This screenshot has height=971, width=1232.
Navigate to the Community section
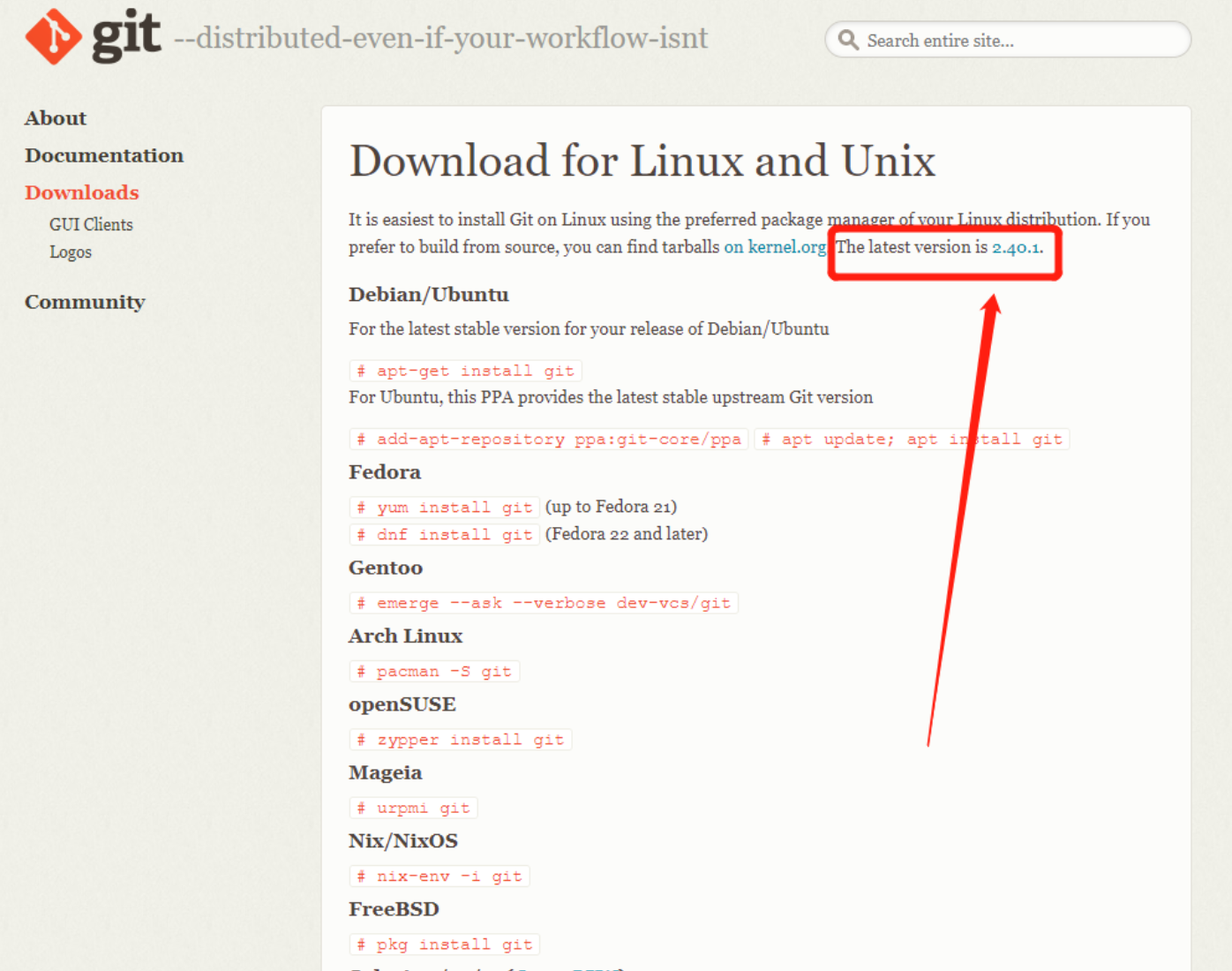click(85, 302)
